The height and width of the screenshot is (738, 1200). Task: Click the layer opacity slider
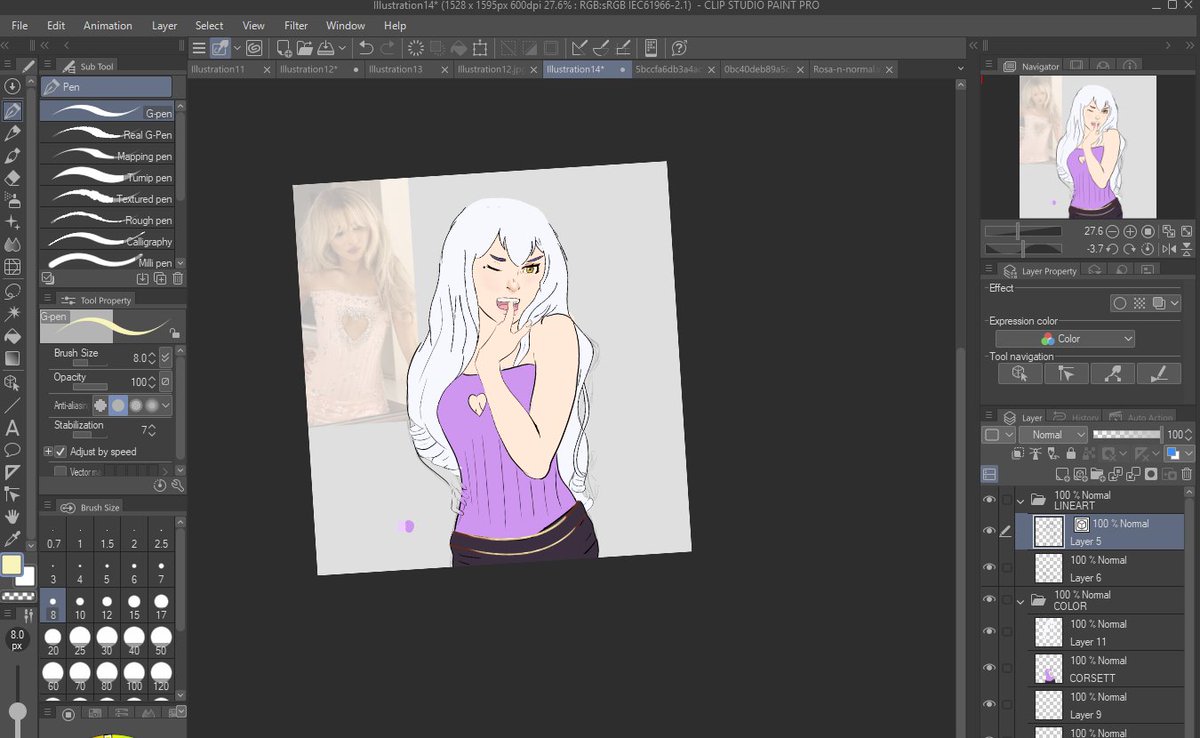click(1128, 435)
